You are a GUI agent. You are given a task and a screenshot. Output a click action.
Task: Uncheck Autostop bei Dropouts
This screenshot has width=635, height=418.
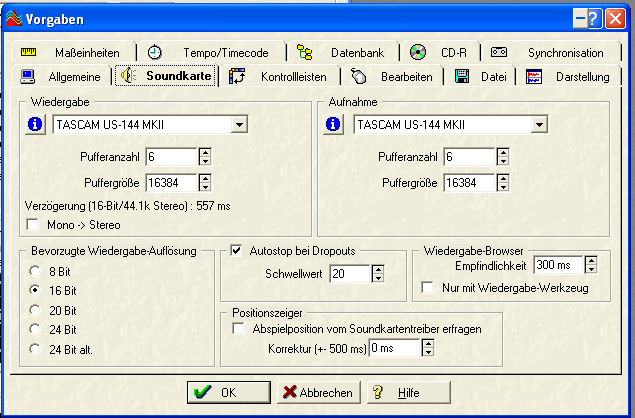(236, 251)
